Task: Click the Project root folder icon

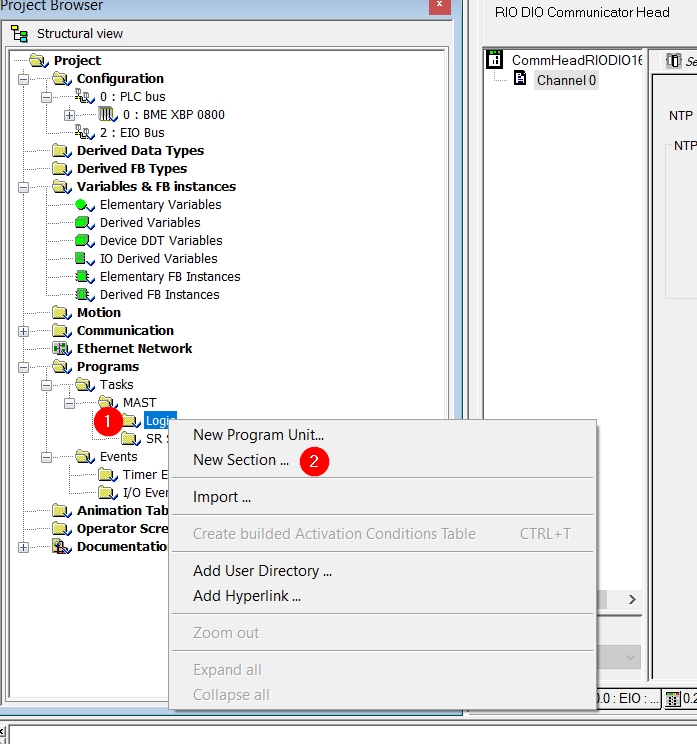Action: tap(39, 61)
